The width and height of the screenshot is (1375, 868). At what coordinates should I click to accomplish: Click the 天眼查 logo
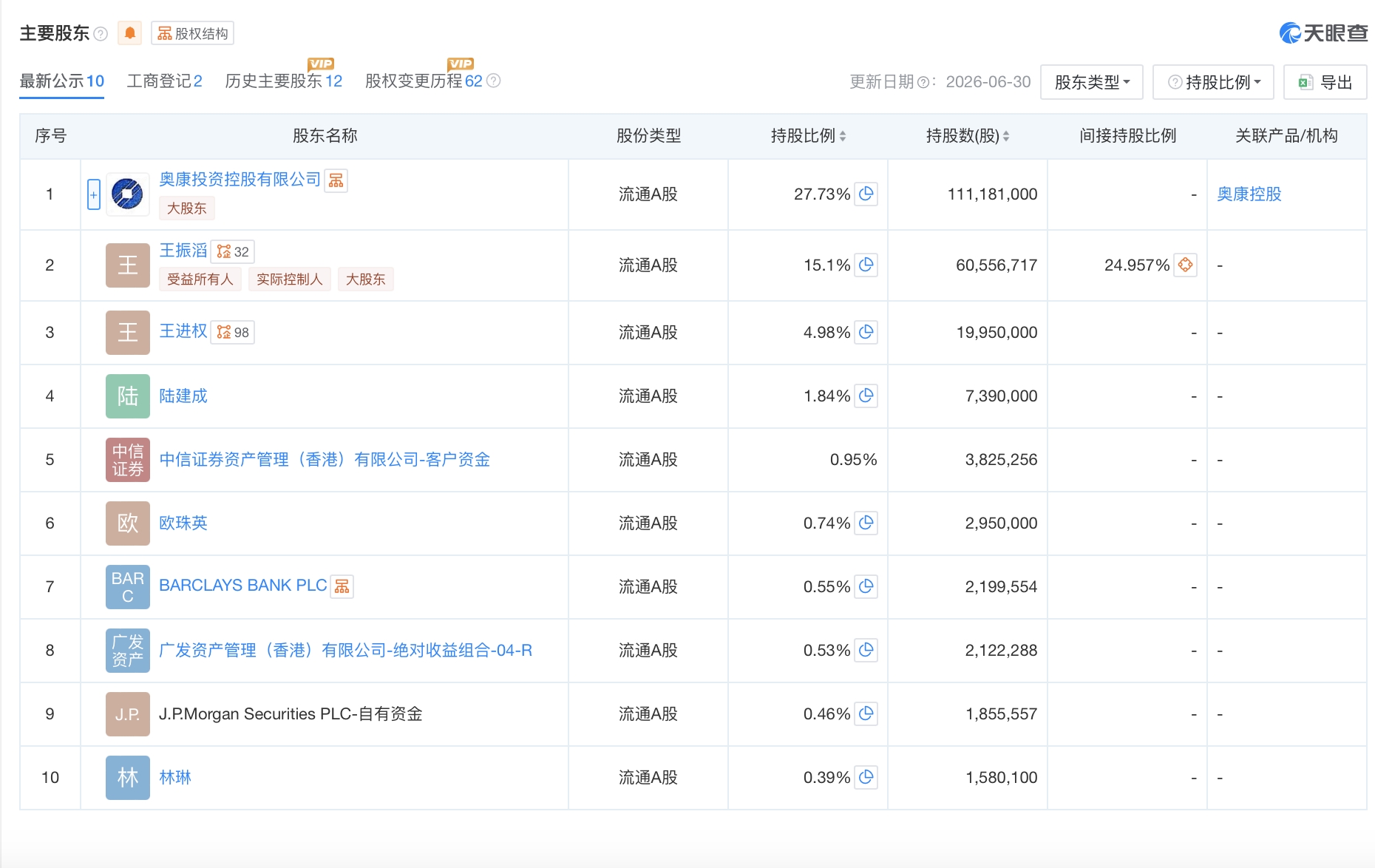tap(1323, 33)
